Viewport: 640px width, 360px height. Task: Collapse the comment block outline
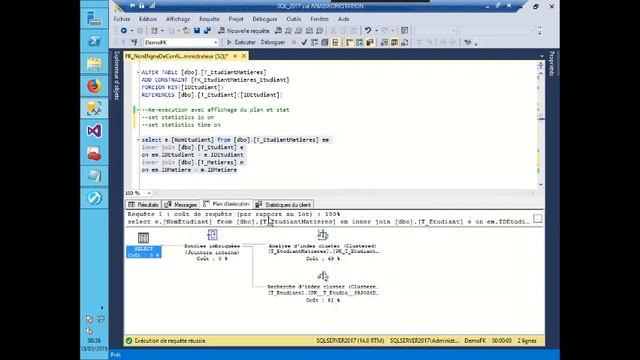[138, 110]
